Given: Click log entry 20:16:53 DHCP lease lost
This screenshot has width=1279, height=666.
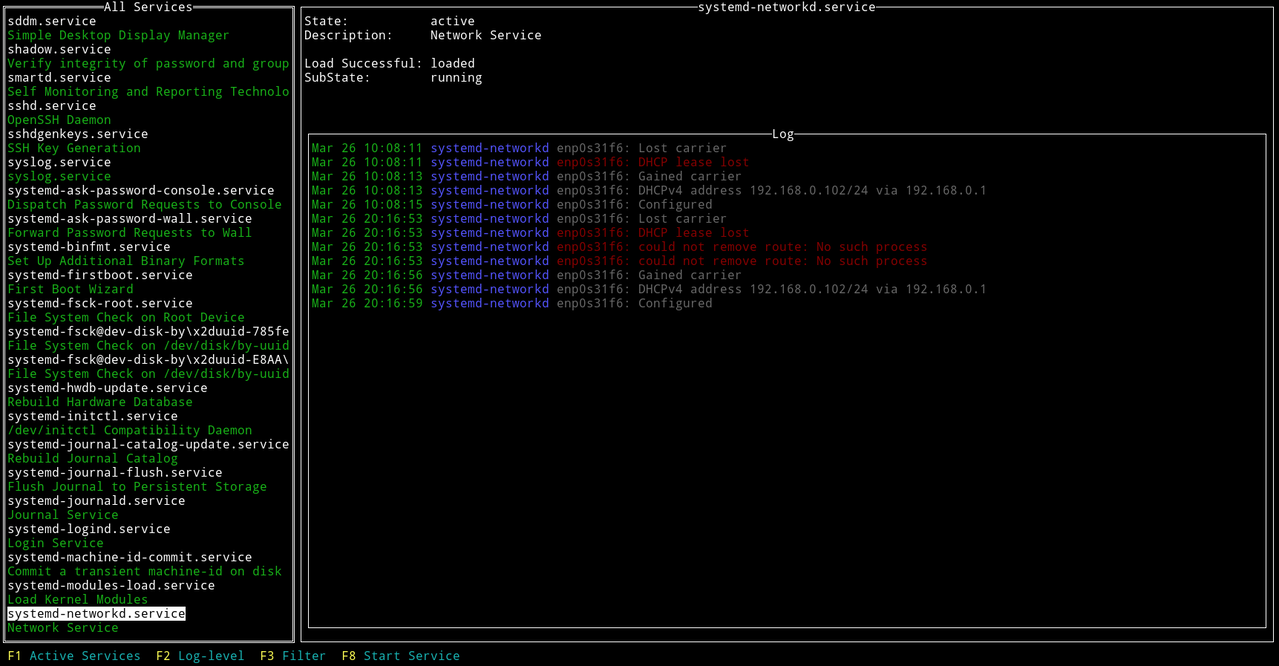Looking at the screenshot, I should click(x=530, y=232).
